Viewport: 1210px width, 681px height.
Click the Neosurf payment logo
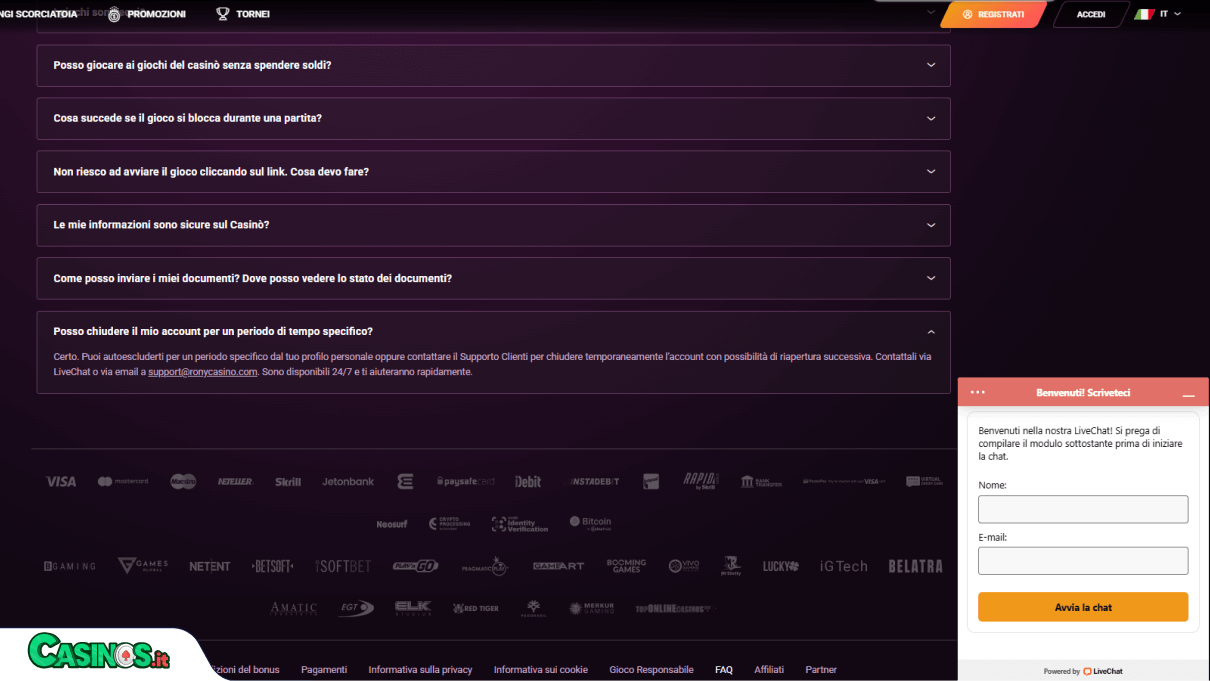392,524
